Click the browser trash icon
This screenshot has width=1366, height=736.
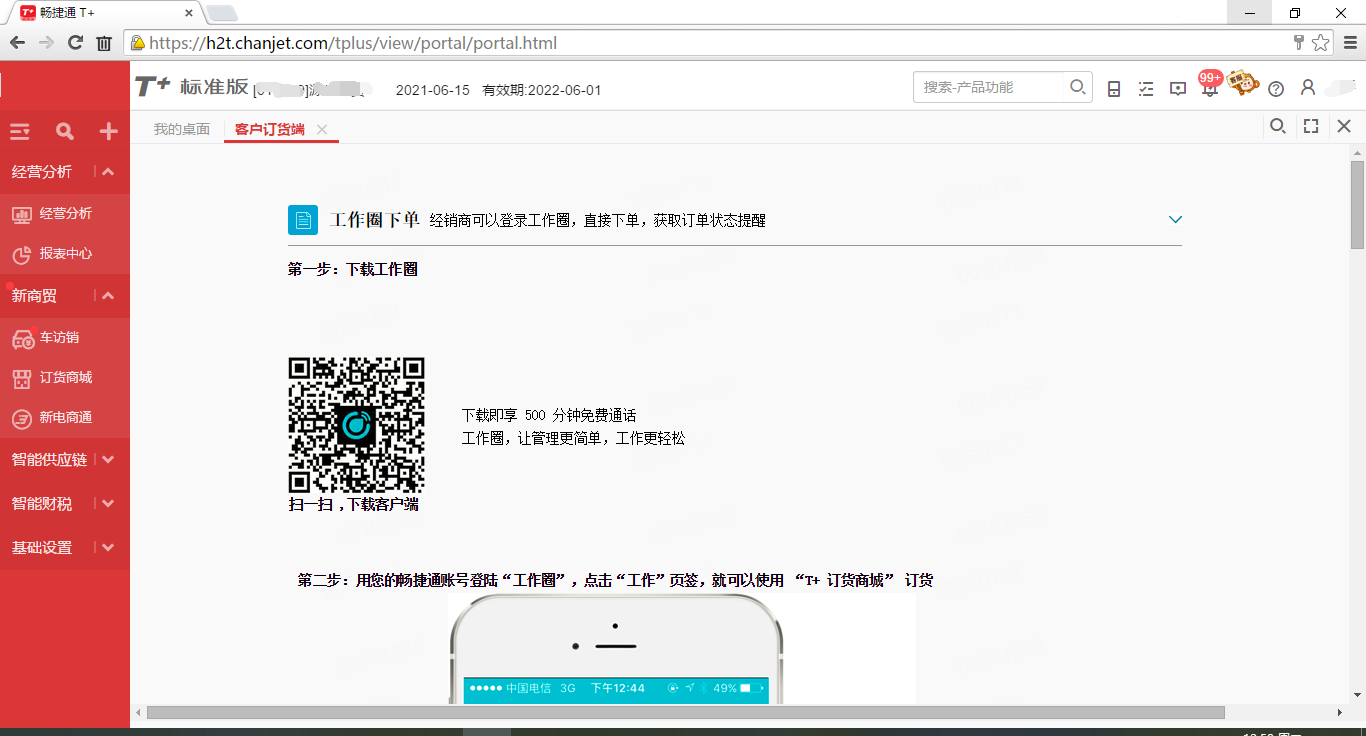coord(104,43)
